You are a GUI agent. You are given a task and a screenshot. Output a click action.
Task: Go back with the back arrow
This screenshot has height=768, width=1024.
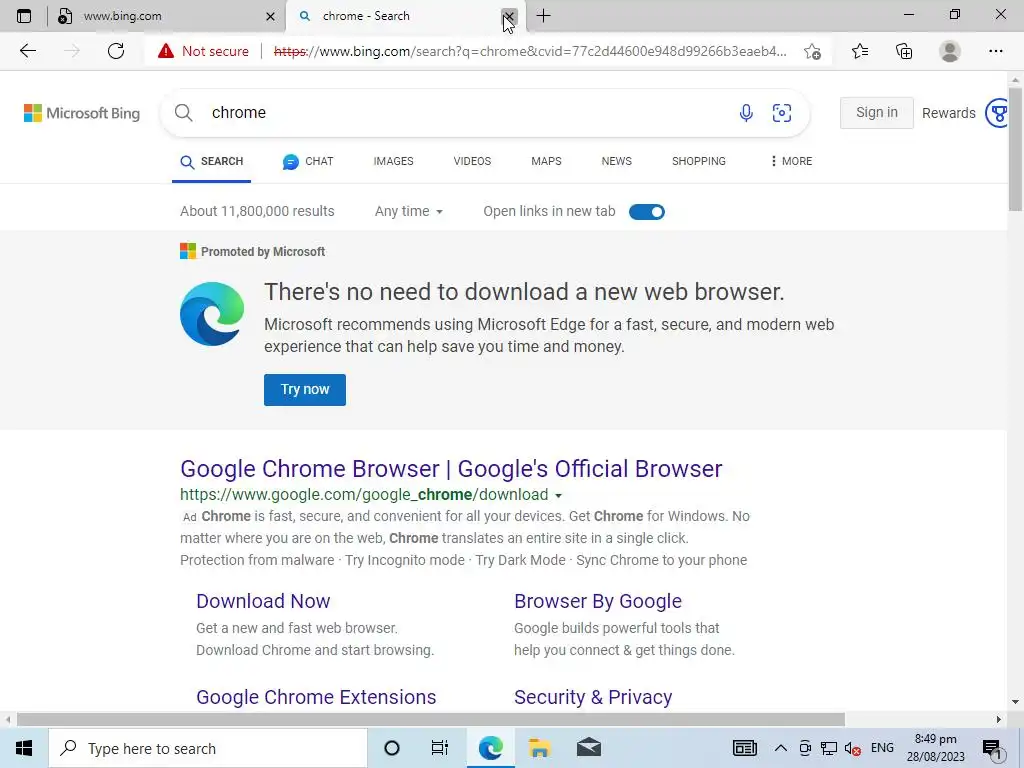coord(27,51)
